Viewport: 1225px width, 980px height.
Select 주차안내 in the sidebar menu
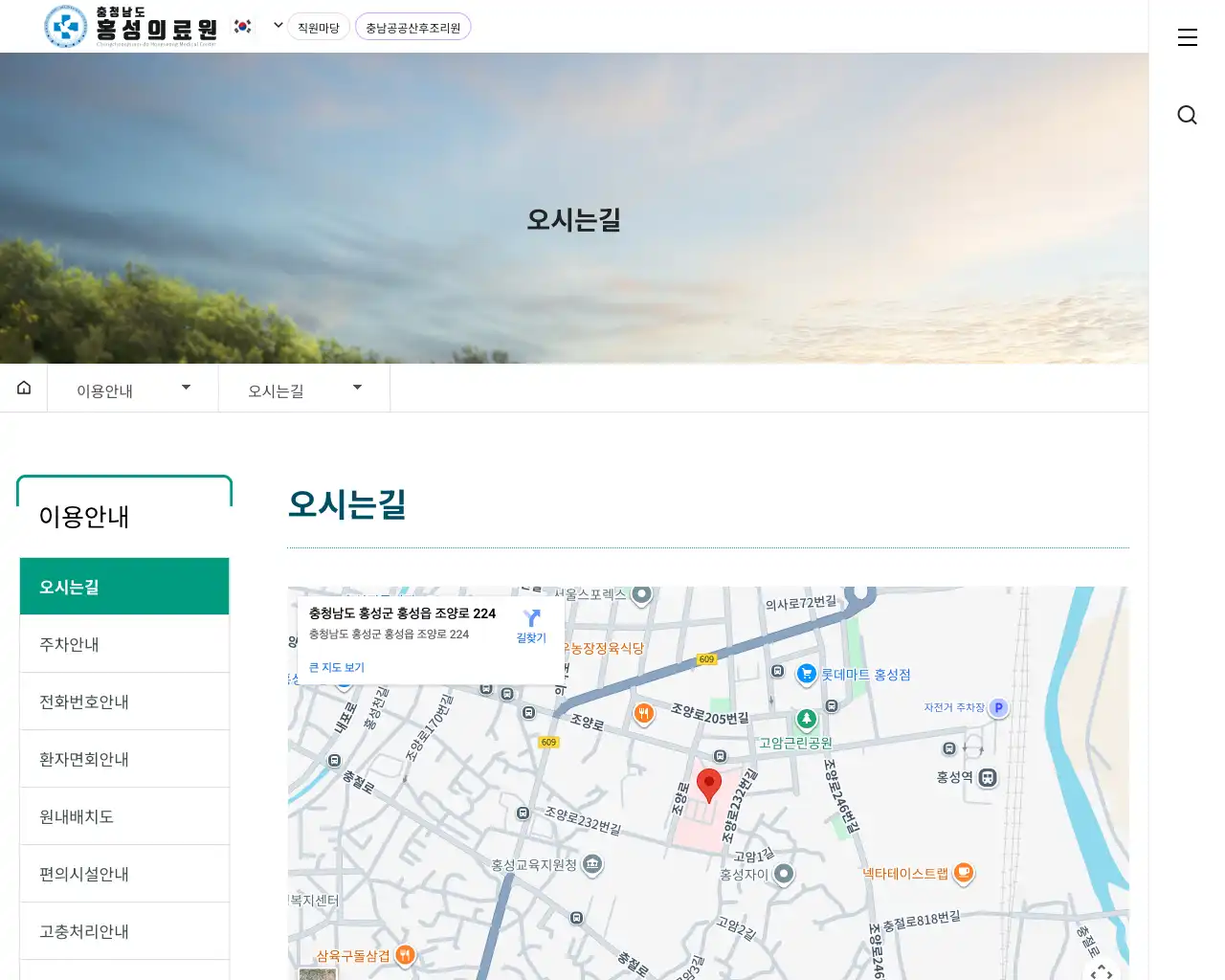pyautogui.click(x=124, y=644)
